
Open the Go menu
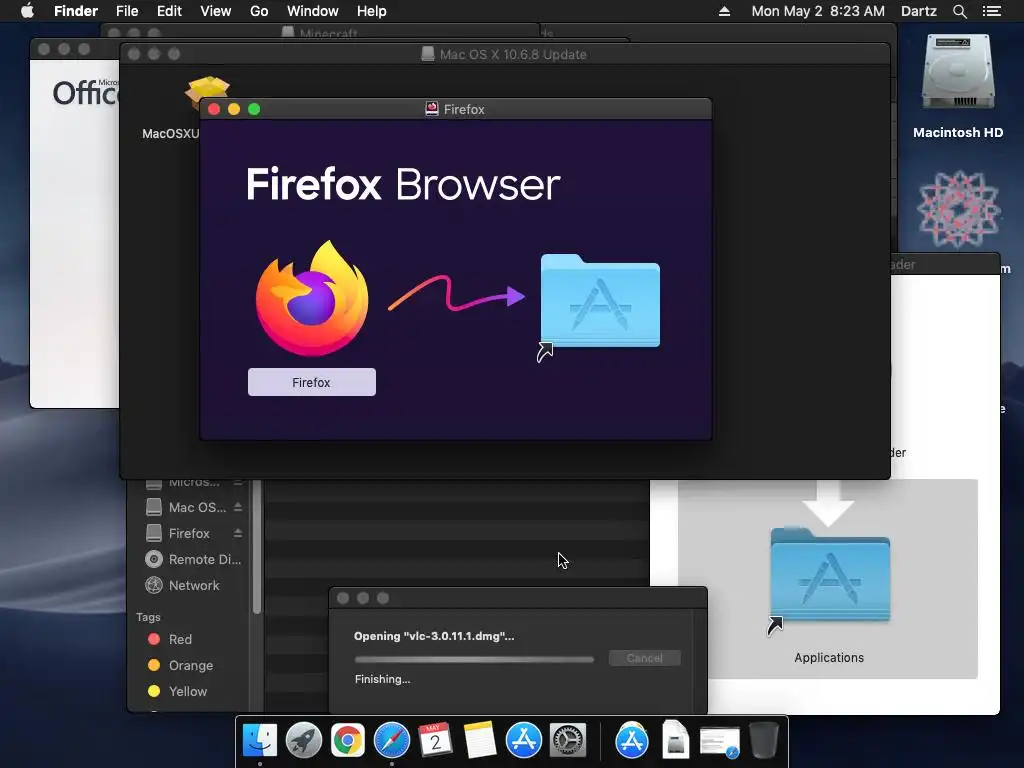pos(259,11)
